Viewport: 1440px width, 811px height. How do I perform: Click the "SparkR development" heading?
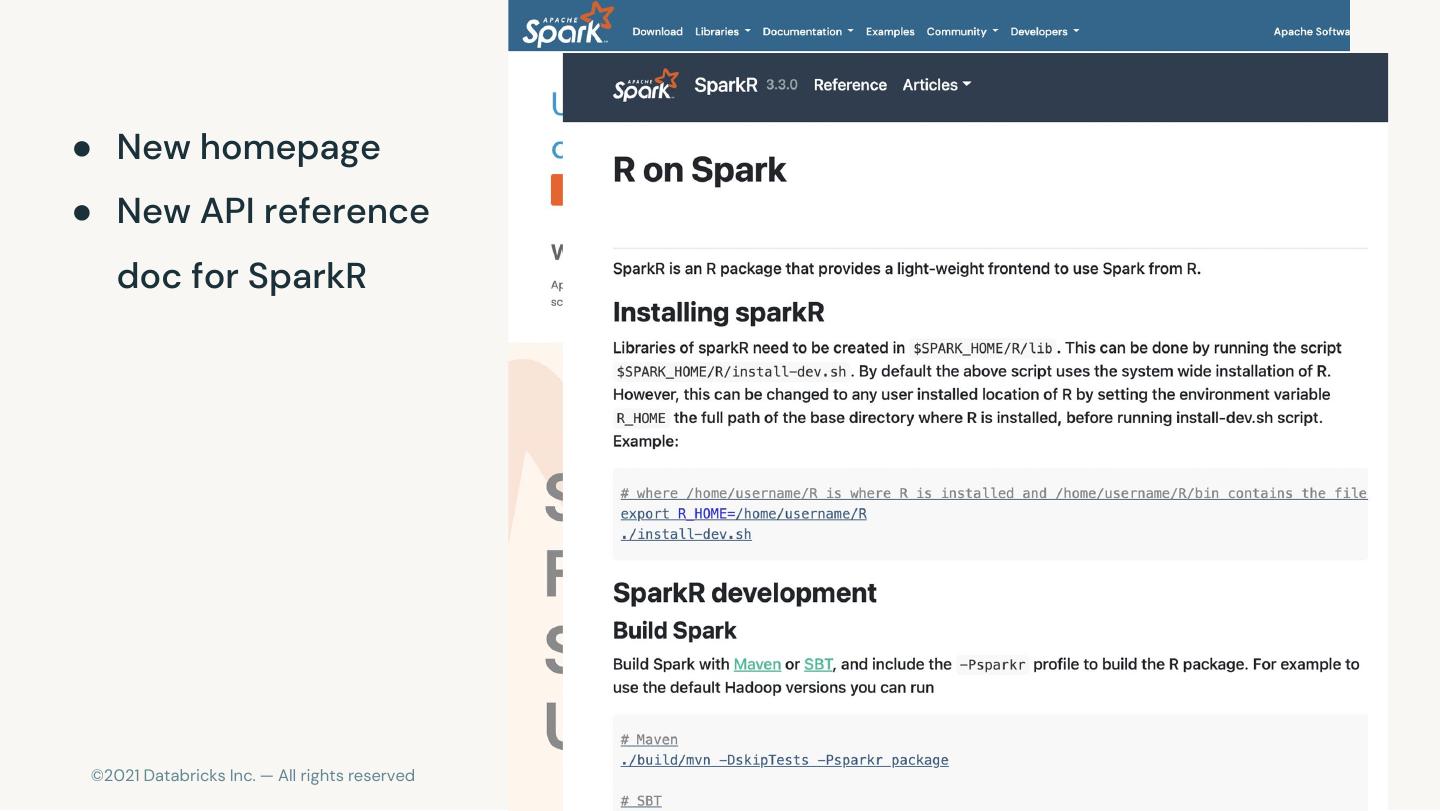744,593
